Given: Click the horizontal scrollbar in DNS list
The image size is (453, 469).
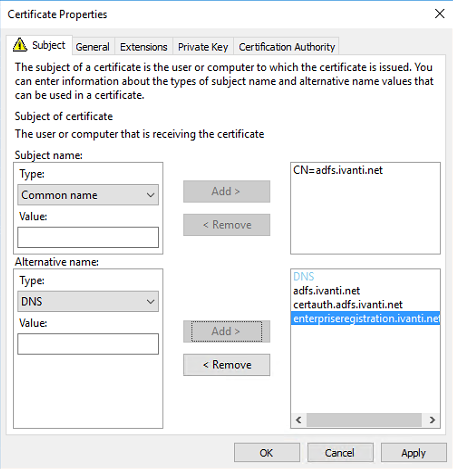Looking at the screenshot, I should tap(364, 420).
